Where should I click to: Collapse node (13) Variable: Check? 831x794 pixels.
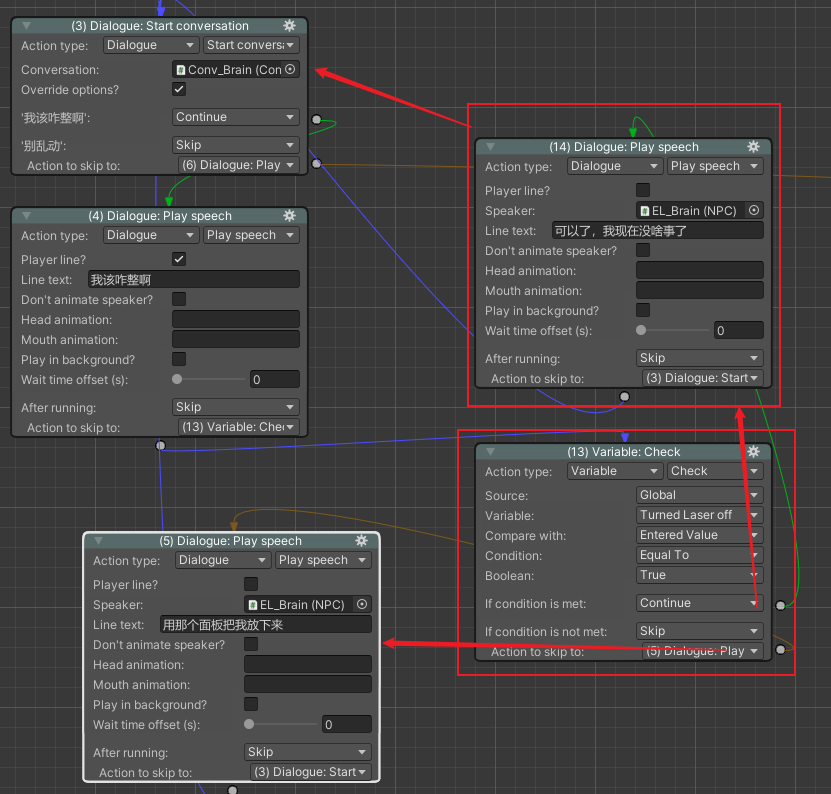coord(490,452)
